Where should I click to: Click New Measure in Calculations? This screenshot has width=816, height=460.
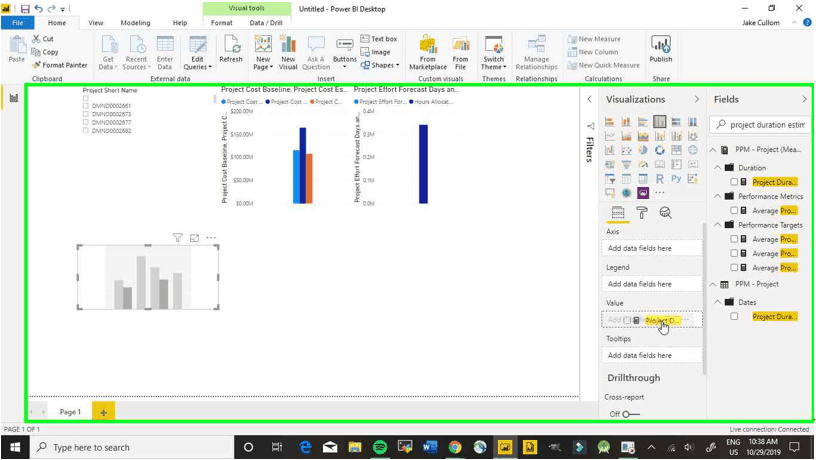point(594,39)
